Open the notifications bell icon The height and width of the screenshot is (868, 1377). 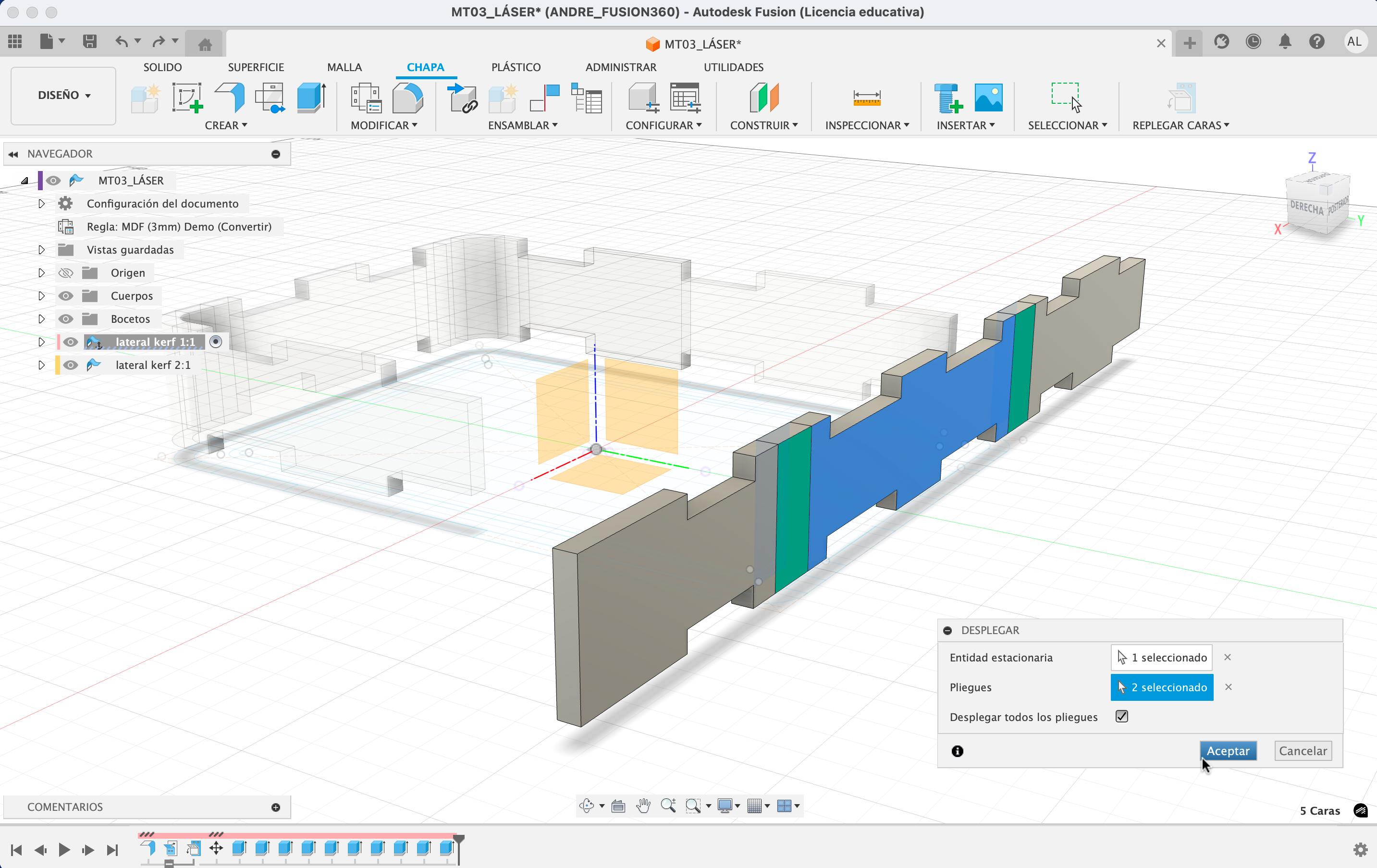pos(1285,42)
